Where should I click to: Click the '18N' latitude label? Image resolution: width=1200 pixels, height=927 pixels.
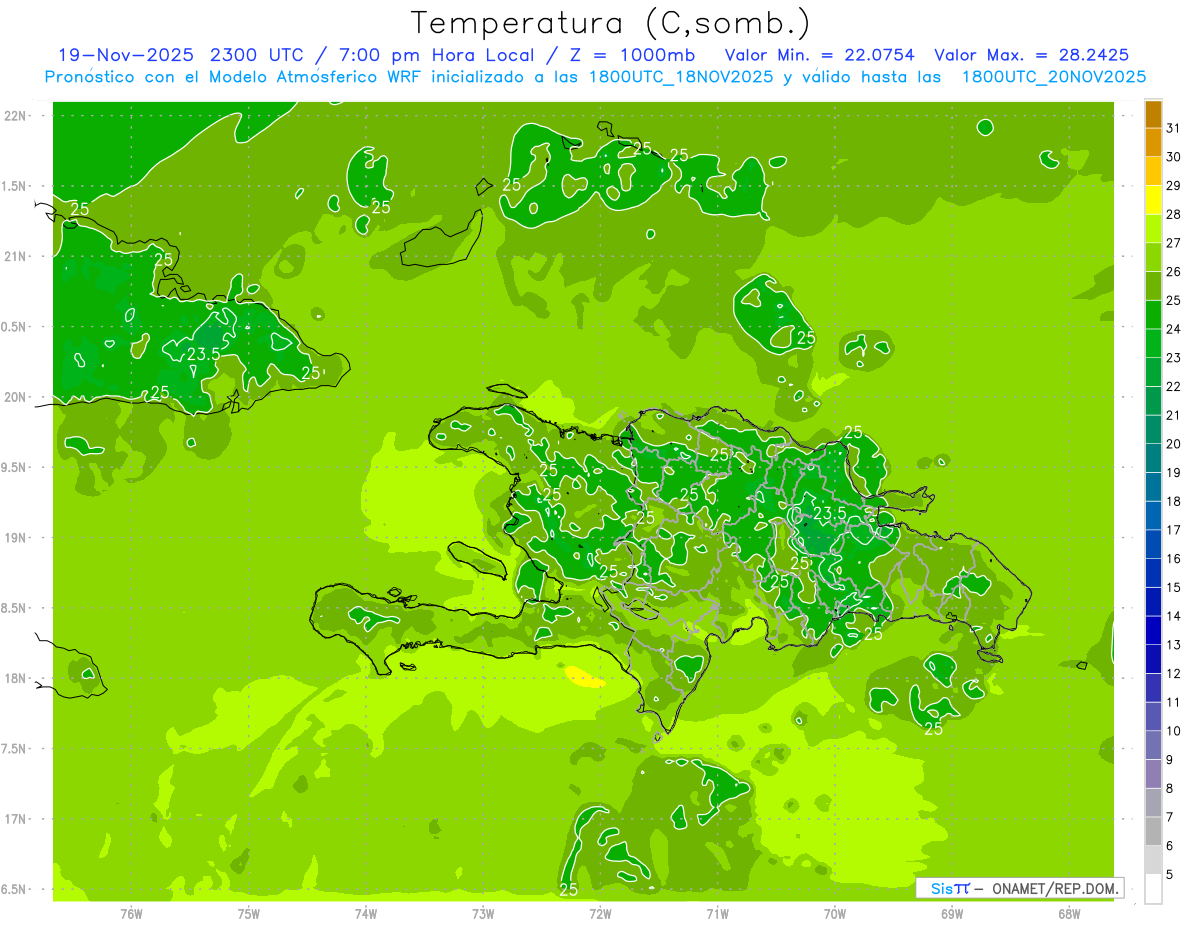[x=15, y=678]
